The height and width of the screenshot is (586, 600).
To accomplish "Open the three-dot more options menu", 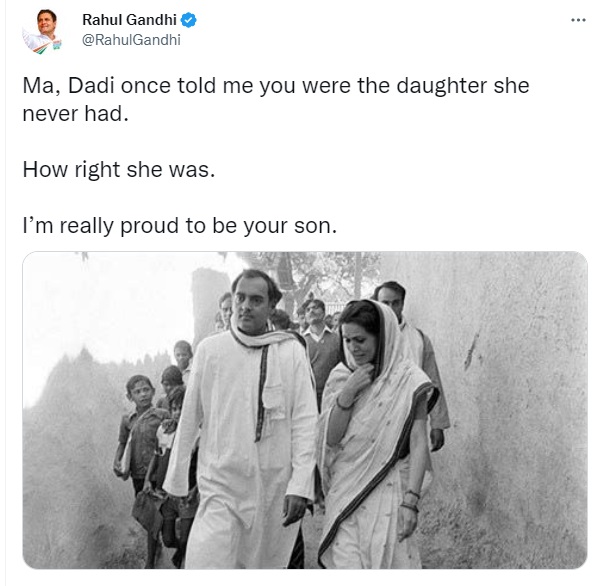I will tap(578, 20).
